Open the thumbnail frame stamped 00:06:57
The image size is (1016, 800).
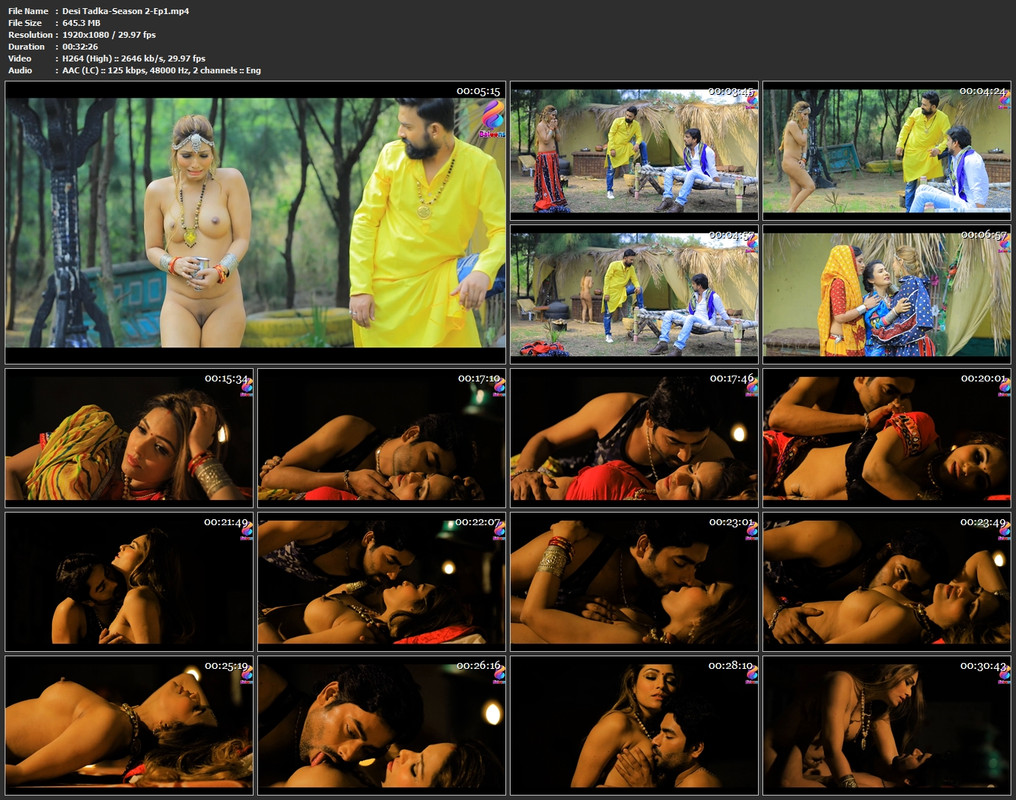pos(886,294)
